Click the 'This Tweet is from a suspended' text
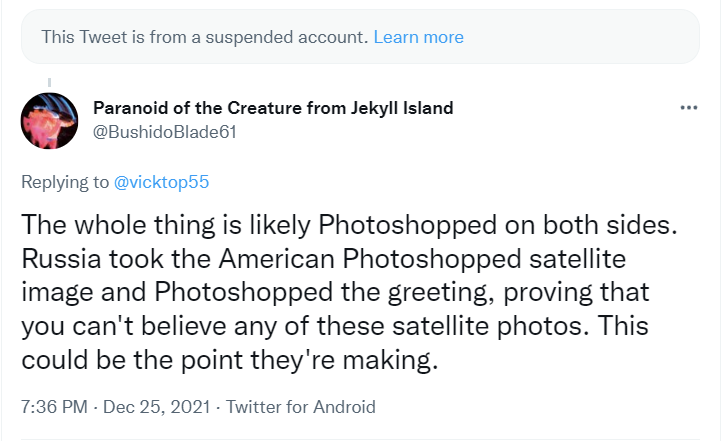This screenshot has width=726, height=441. coord(204,37)
